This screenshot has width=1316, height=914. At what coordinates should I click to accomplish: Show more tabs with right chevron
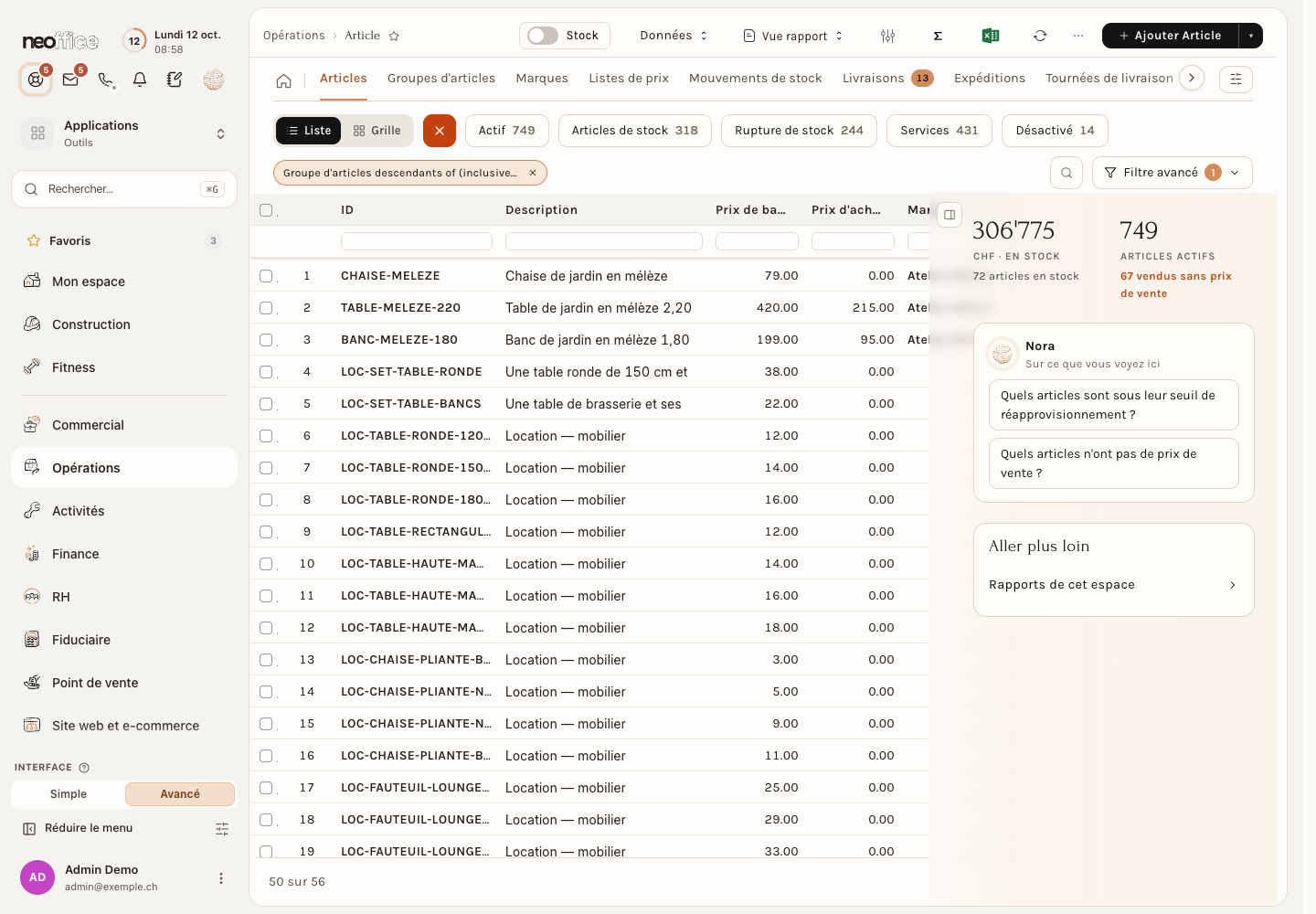pos(1192,79)
